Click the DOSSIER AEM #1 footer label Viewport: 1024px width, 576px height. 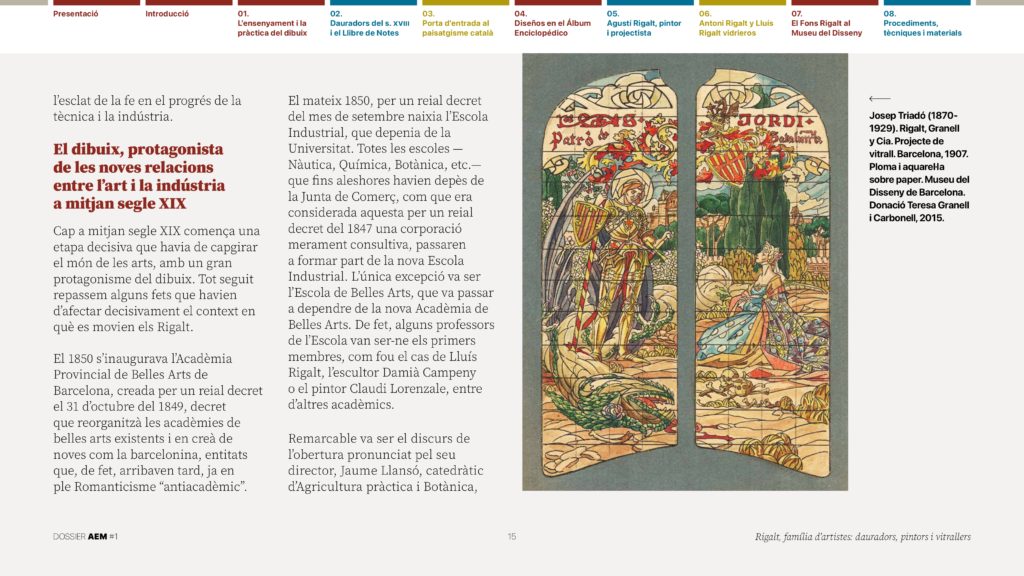coord(86,537)
